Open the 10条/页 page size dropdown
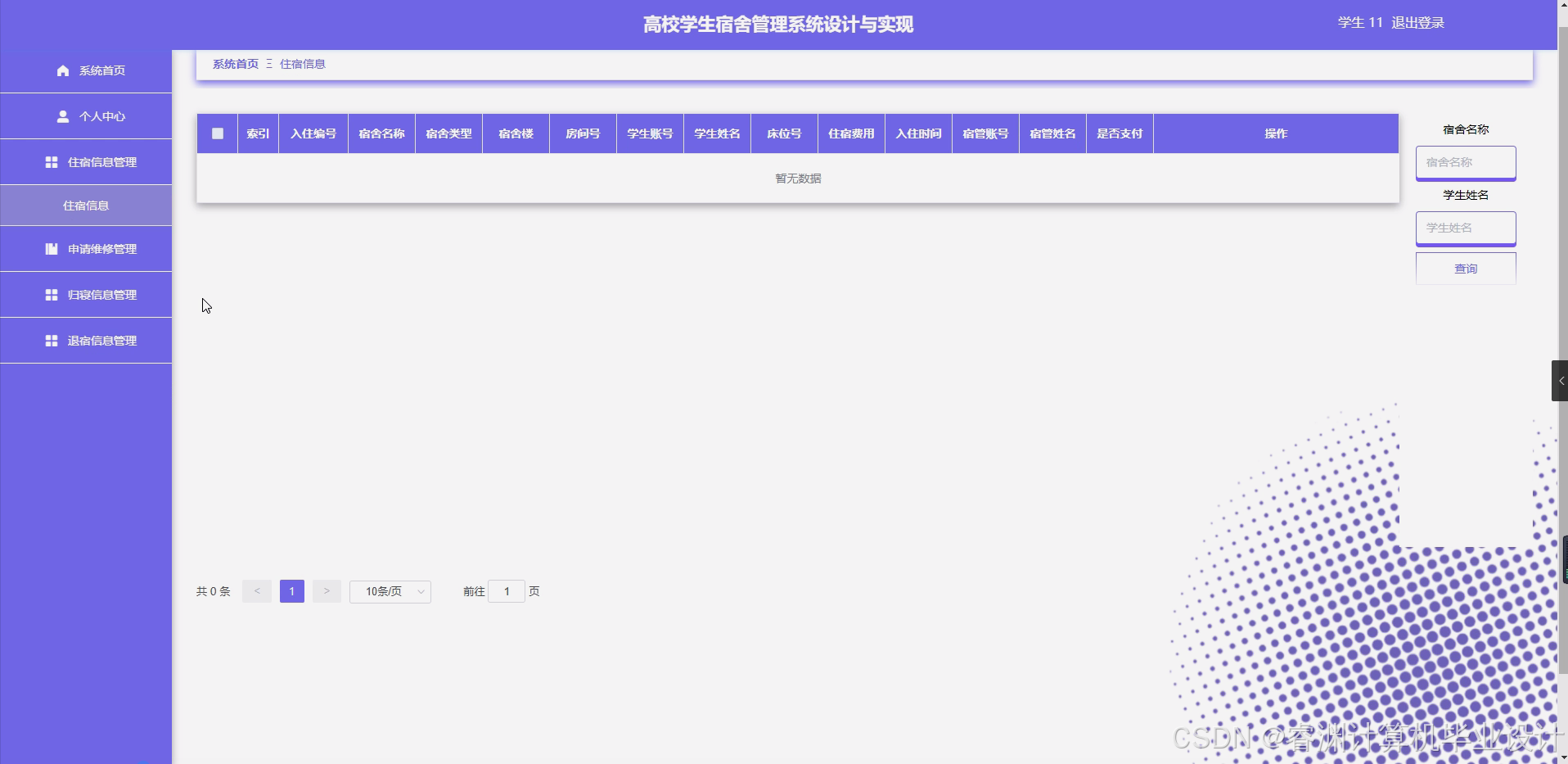The image size is (1568, 764). (390, 590)
